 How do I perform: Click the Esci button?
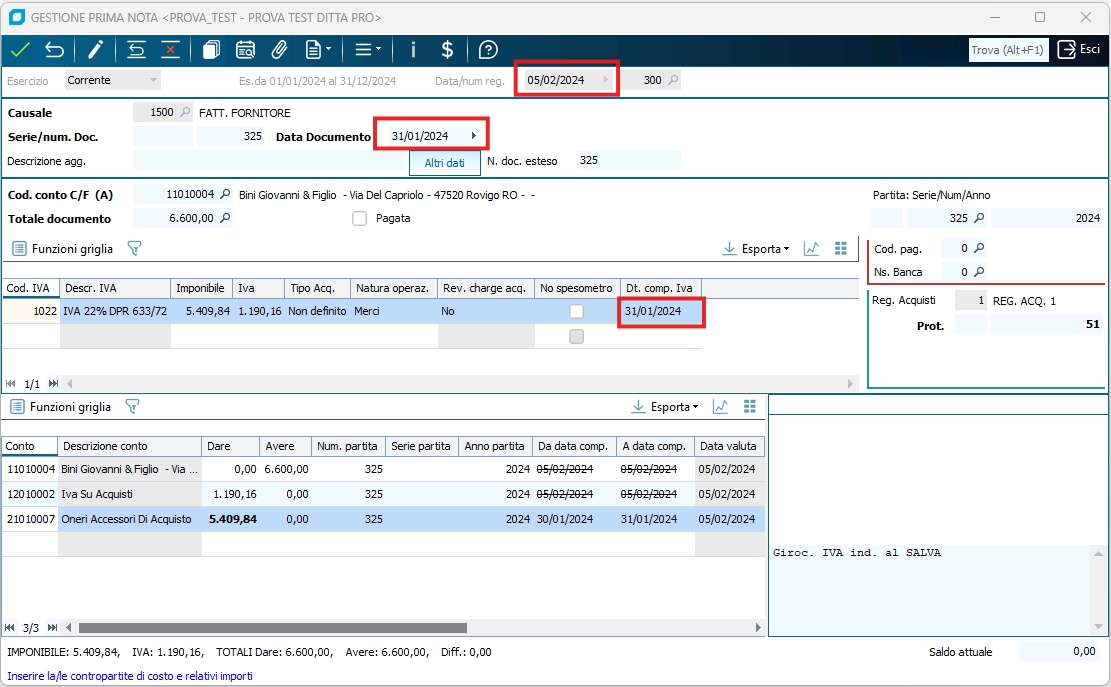pos(1079,50)
